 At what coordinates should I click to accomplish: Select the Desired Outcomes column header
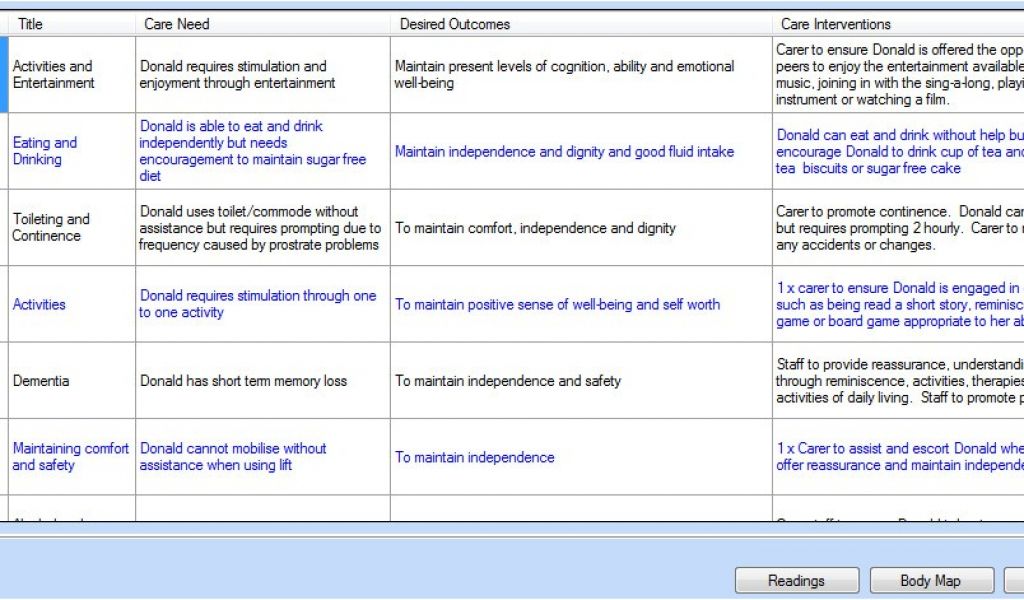[454, 24]
